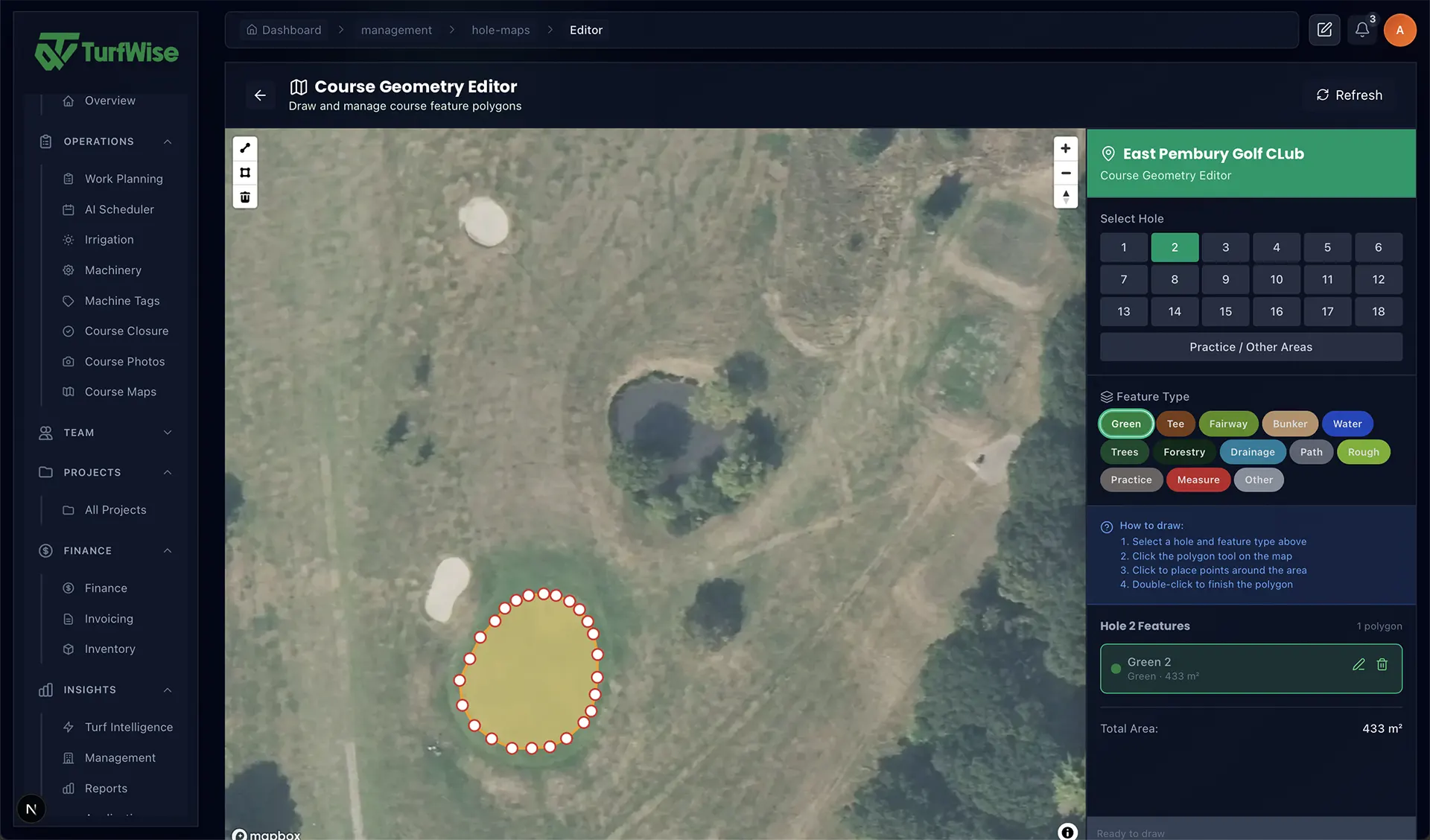Open hole-maps from the breadcrumb trail
This screenshot has width=1430, height=840.
point(500,30)
